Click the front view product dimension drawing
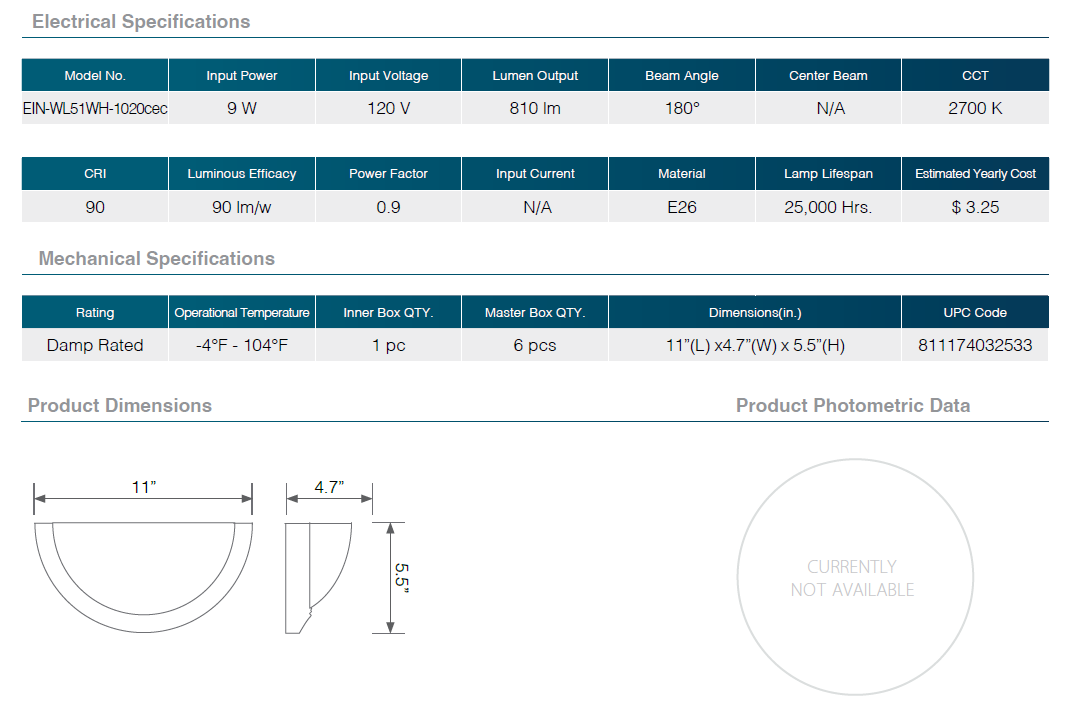1071x721 pixels. point(142,577)
